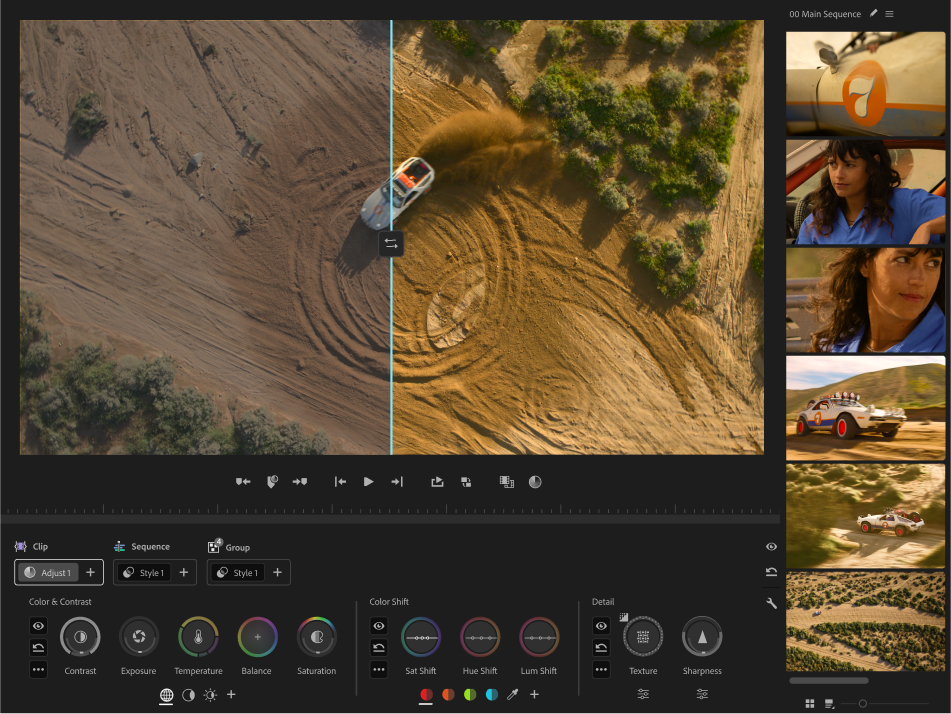Open the more options menu under Color & Contrast
The image size is (951, 714).
coord(38,669)
